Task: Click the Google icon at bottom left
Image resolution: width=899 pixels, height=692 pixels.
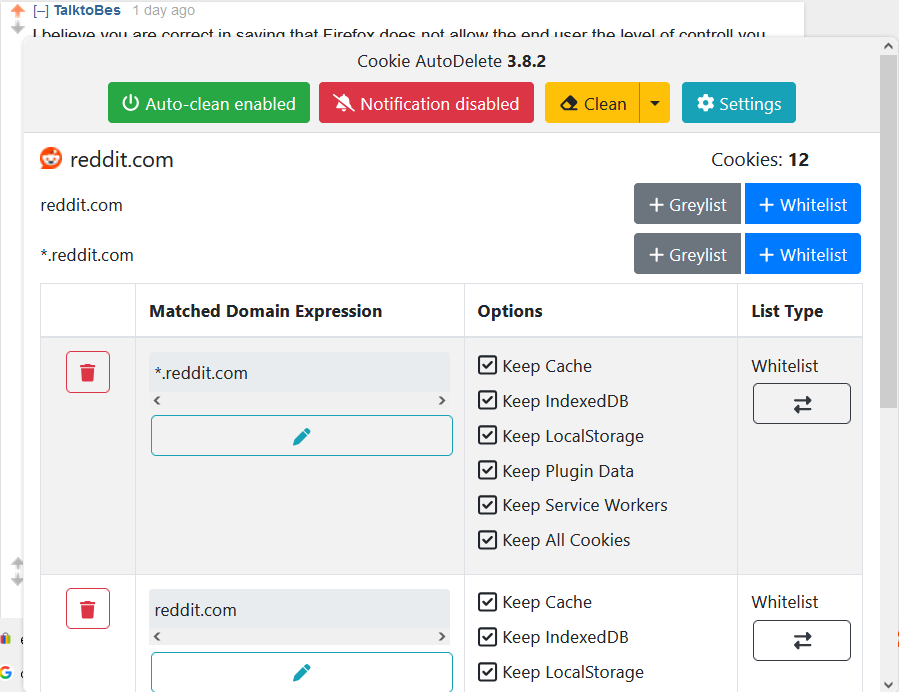Action: 6,673
